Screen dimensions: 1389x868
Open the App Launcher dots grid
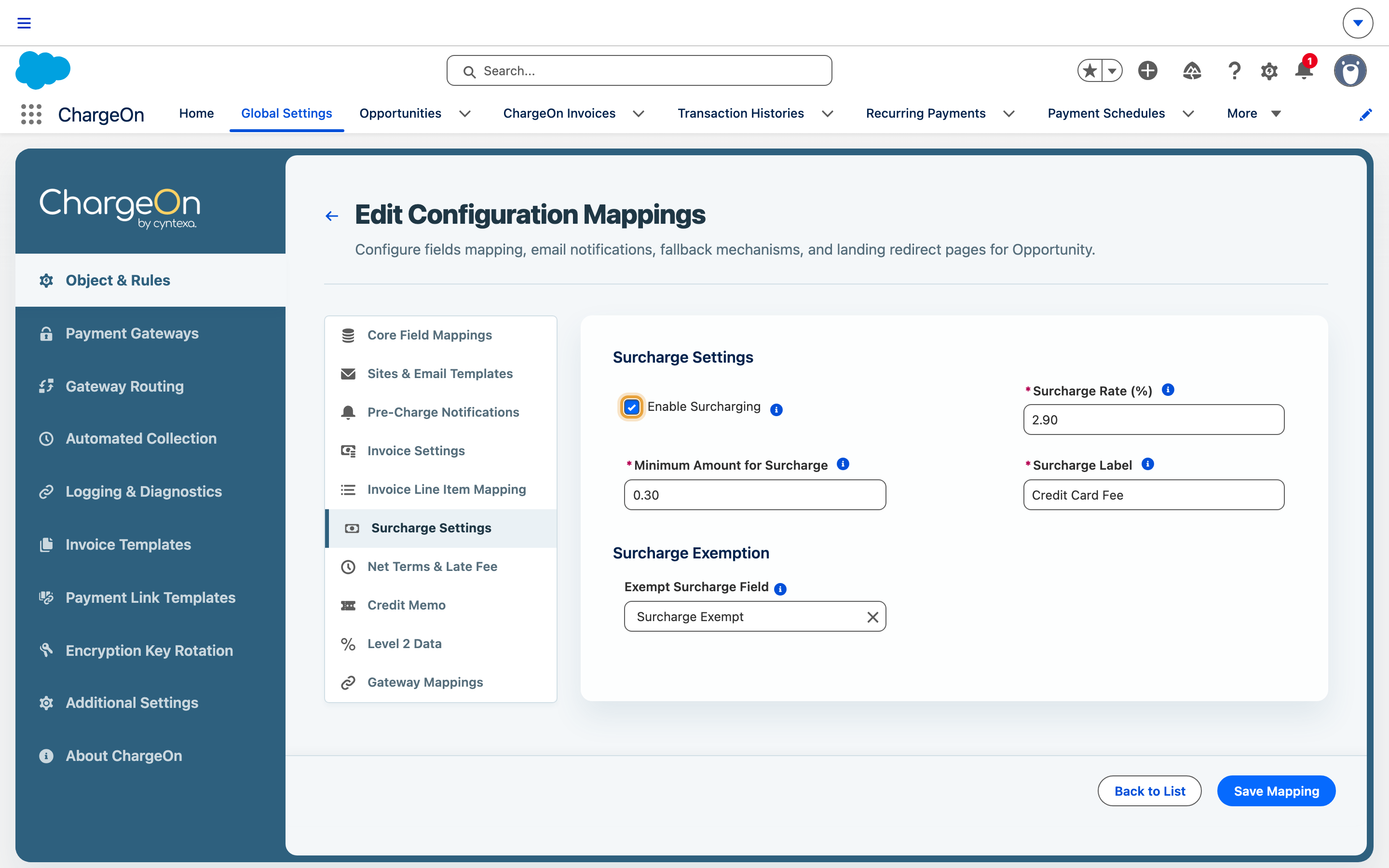(x=31, y=114)
